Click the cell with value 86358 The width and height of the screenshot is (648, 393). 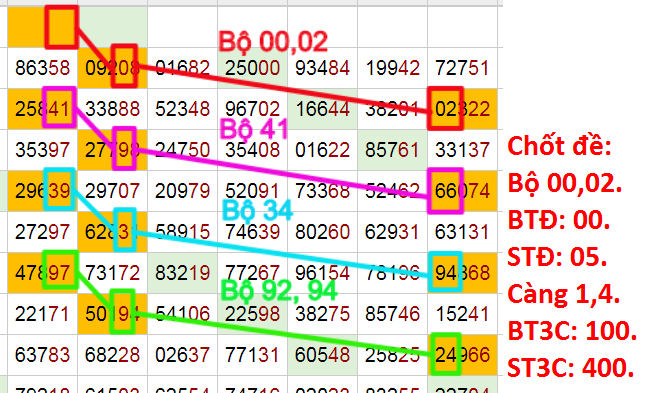pos(43,68)
